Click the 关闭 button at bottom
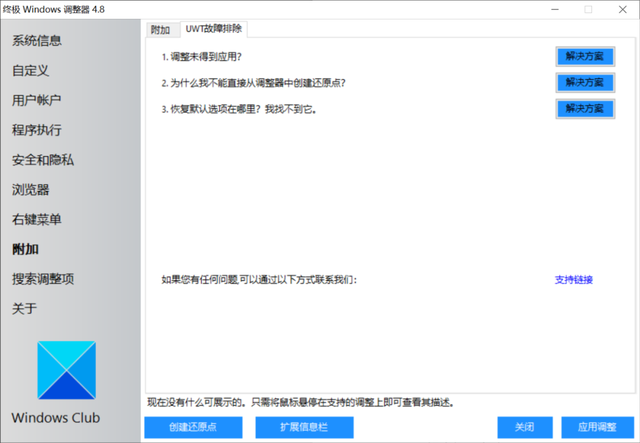Screen dimensions: 640x443 tap(524, 427)
